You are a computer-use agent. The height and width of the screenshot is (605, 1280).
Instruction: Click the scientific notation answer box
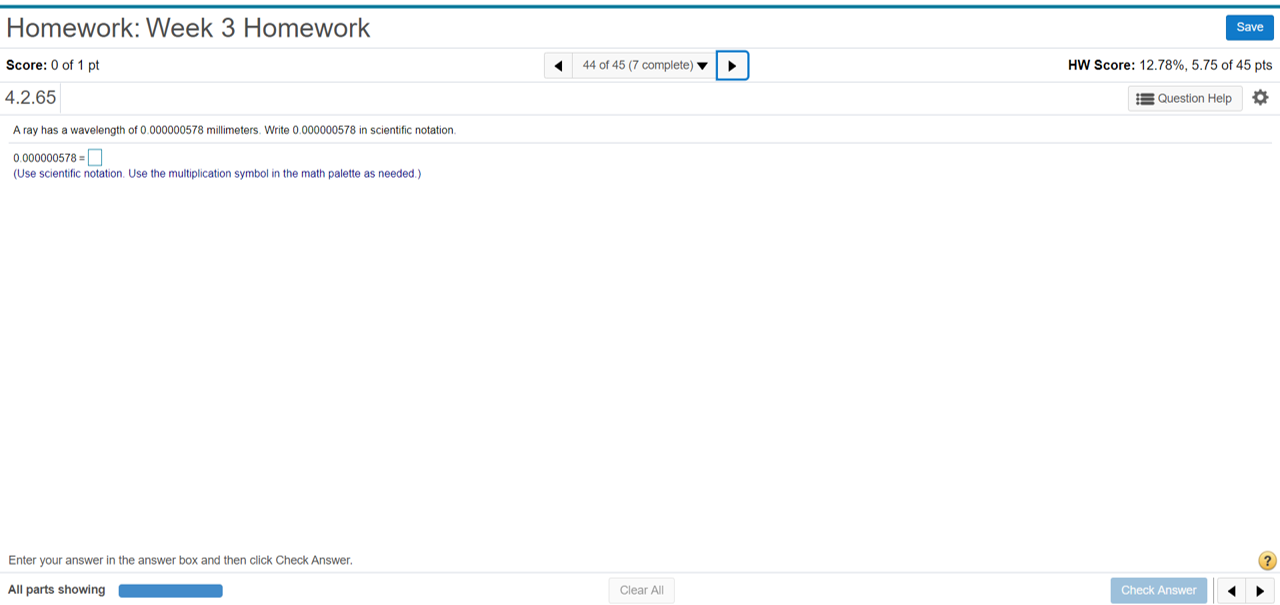click(95, 158)
